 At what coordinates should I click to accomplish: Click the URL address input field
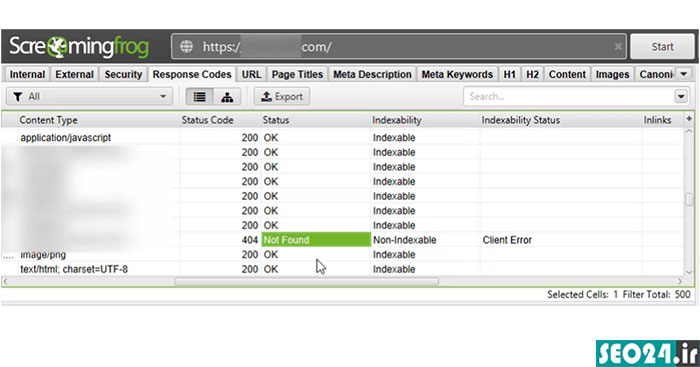tap(399, 46)
